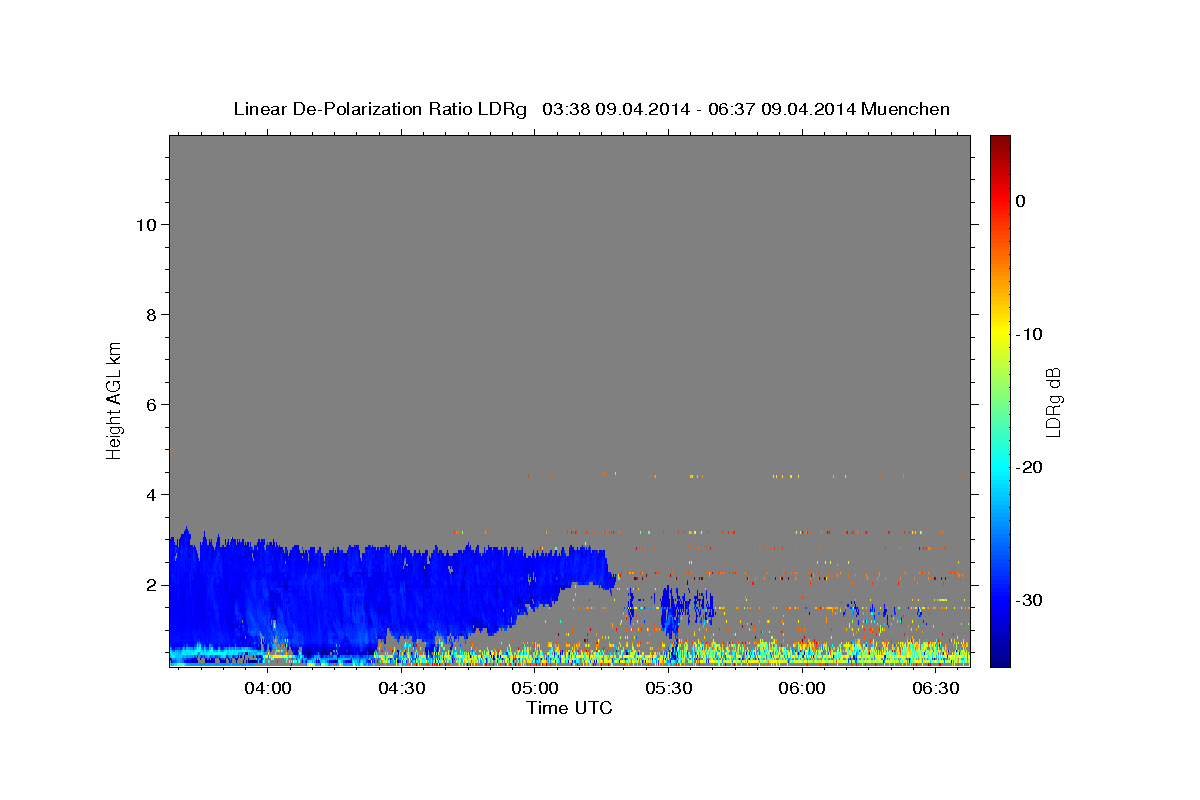Click the dark blue bottom of the colorbar
The width and height of the screenshot is (1200, 800).
coord(1000,655)
